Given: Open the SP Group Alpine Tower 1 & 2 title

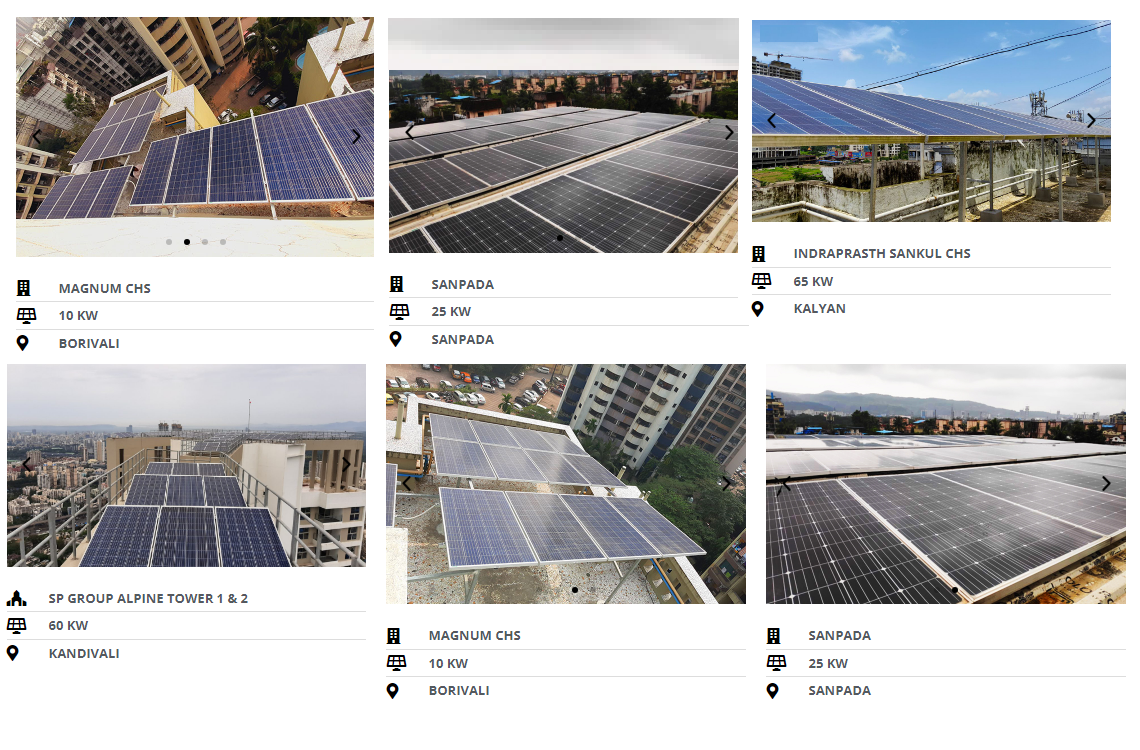Looking at the screenshot, I should tap(148, 599).
